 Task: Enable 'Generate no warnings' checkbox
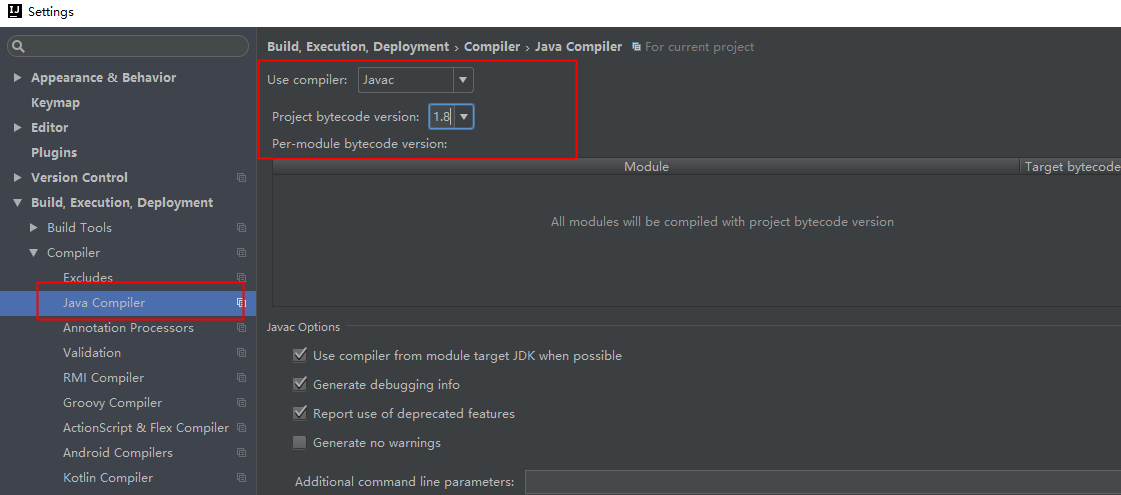tap(300, 443)
